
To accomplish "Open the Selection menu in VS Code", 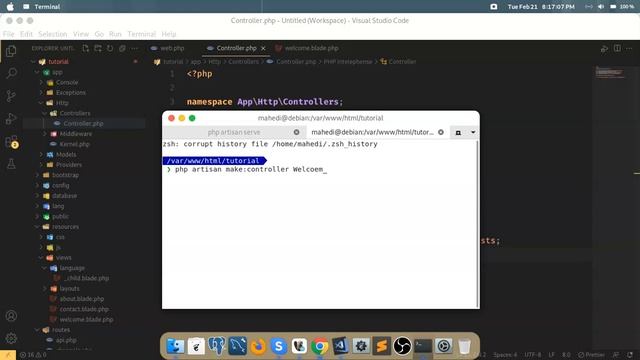I will 53,34.
